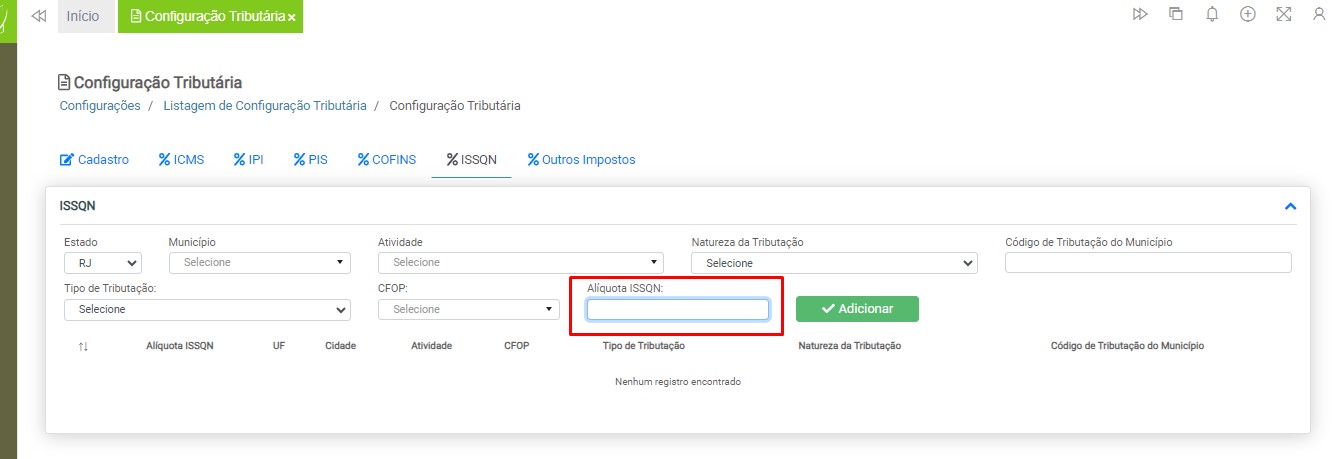Open the window copies icon in top bar
The image size is (1332, 459).
[x=1175, y=14]
